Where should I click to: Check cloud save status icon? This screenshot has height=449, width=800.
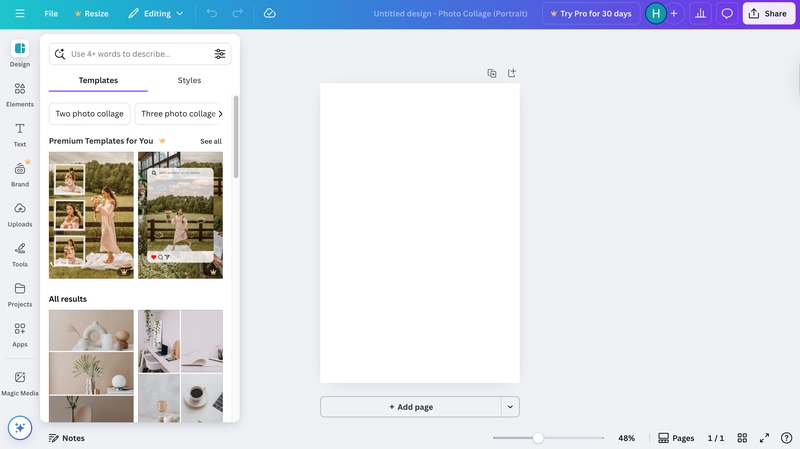click(269, 13)
